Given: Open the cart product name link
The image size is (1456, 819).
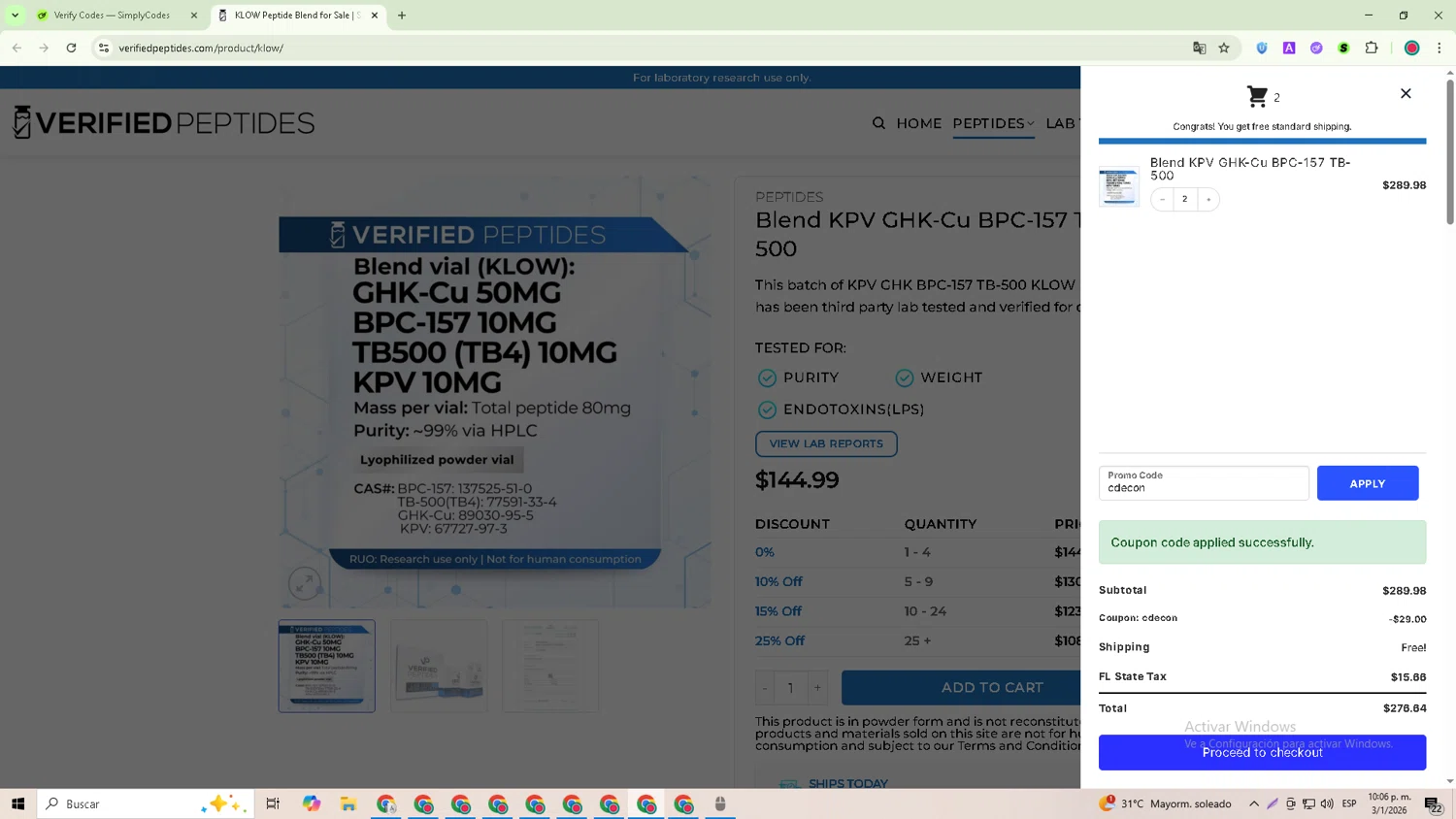Looking at the screenshot, I should click(x=1250, y=169).
